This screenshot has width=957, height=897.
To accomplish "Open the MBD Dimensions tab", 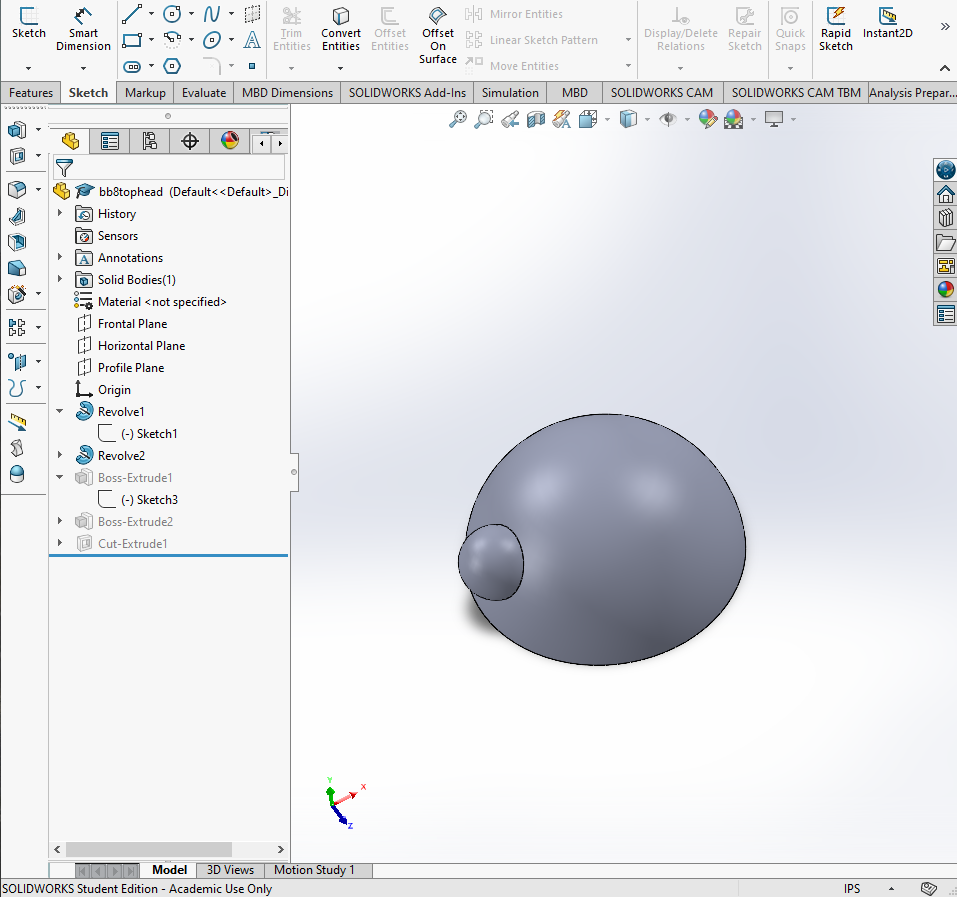I will point(287,93).
